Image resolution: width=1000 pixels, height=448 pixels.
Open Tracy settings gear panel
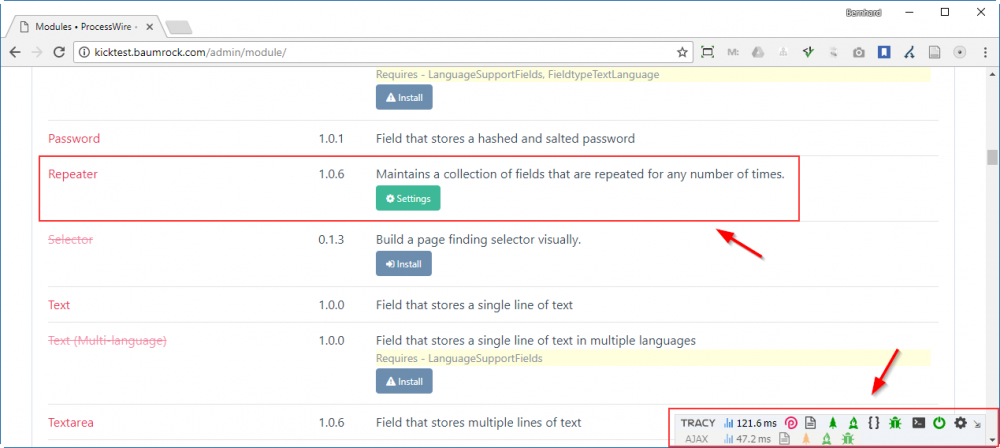[960, 422]
